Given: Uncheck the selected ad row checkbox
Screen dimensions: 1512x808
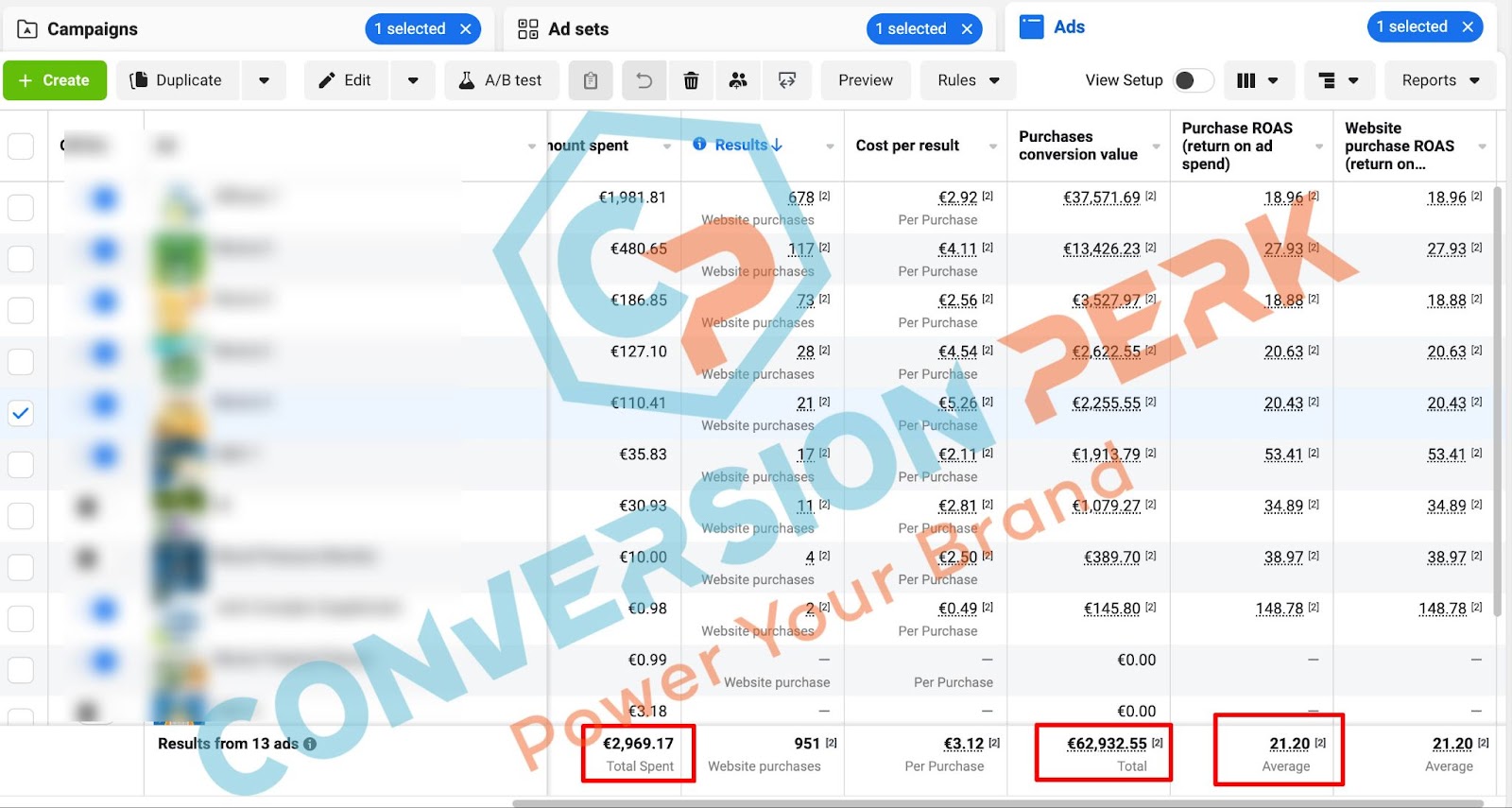Looking at the screenshot, I should [x=21, y=413].
